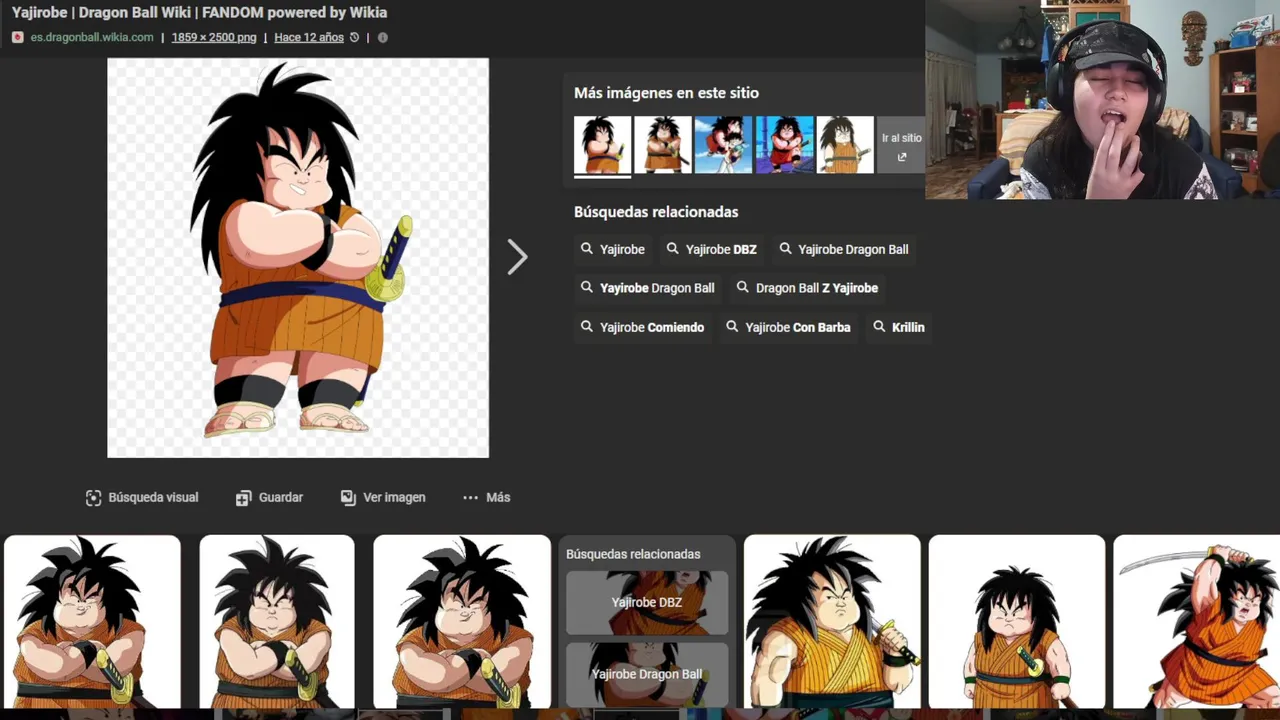
Task: Click the Ir al sitio button
Action: click(x=901, y=145)
